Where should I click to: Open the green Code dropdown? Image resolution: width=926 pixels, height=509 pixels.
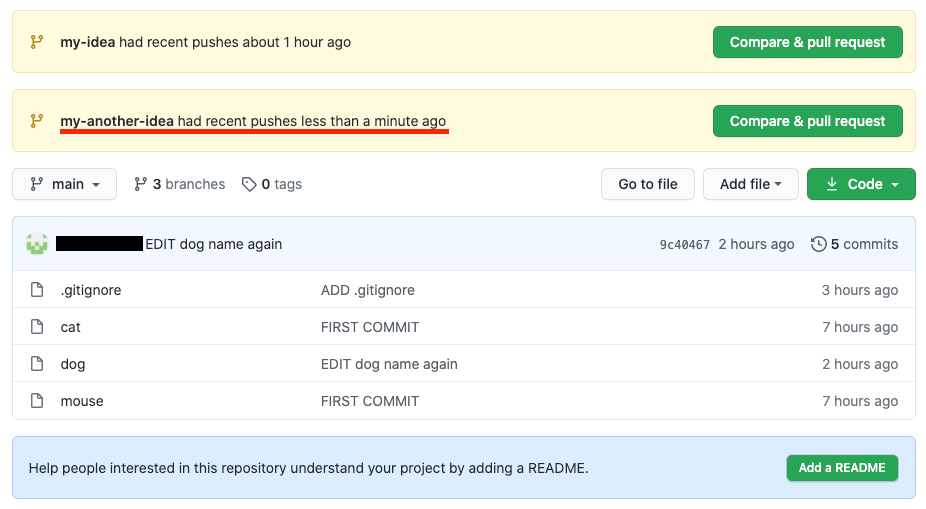tap(861, 184)
